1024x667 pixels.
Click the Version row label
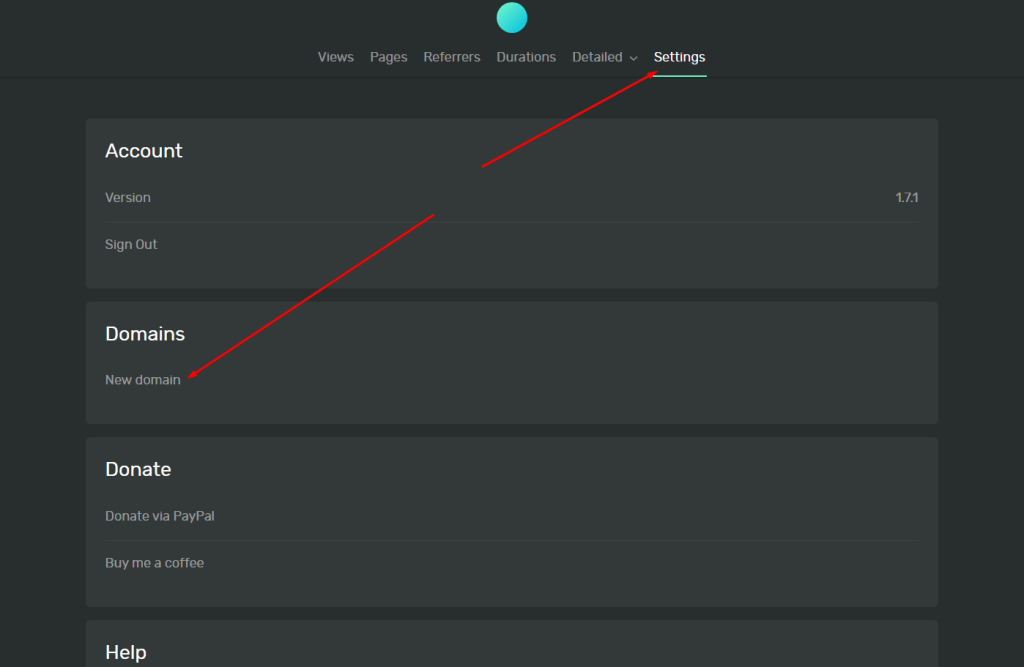point(128,198)
